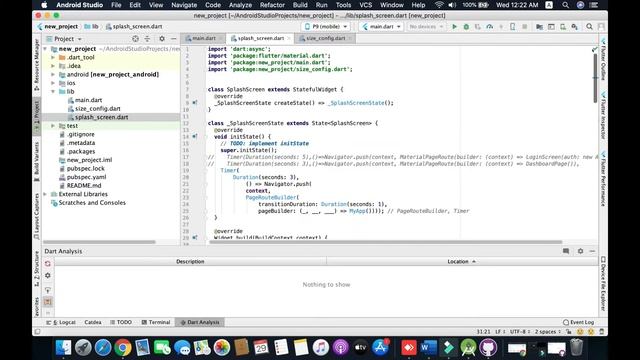Open Project Structure from the toolbar
This screenshot has width=640, height=360.
click(540, 27)
